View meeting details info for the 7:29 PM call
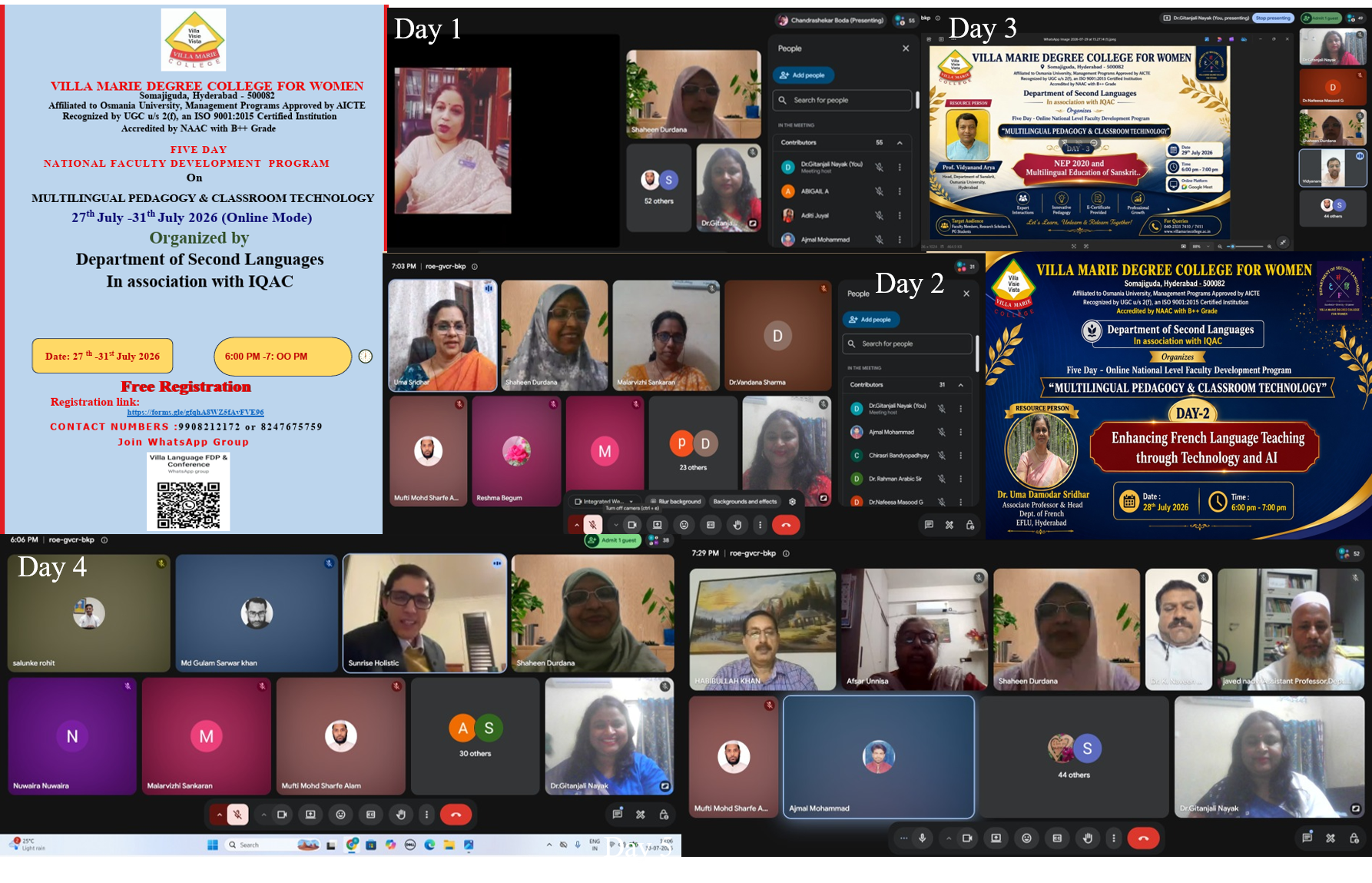Image resolution: width=1372 pixels, height=883 pixels. tap(786, 553)
